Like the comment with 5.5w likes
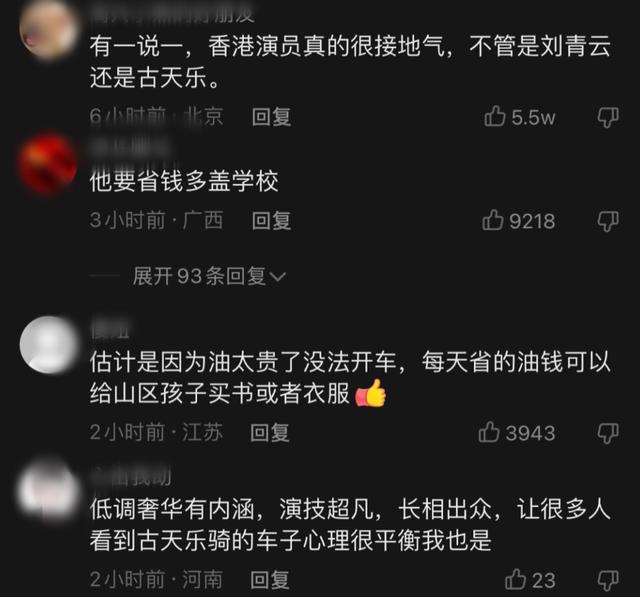This screenshot has width=640, height=597. [x=495, y=116]
